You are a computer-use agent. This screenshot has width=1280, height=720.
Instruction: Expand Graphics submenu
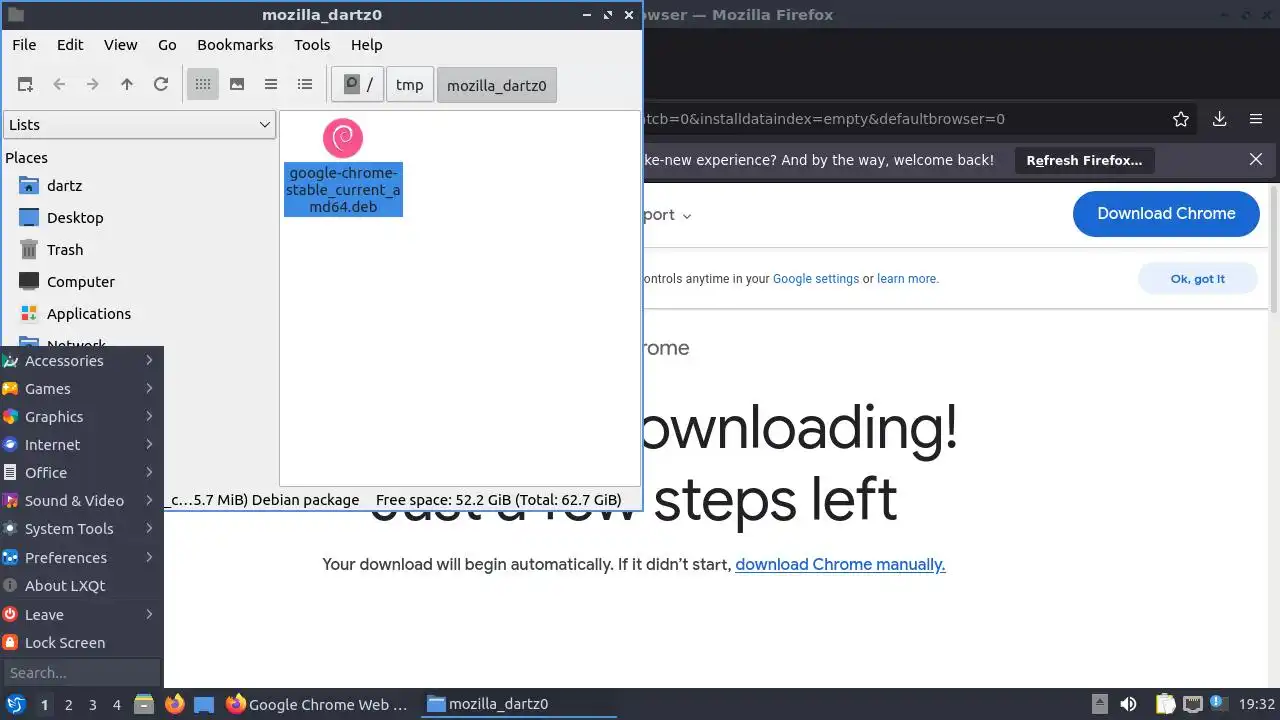pos(81,417)
